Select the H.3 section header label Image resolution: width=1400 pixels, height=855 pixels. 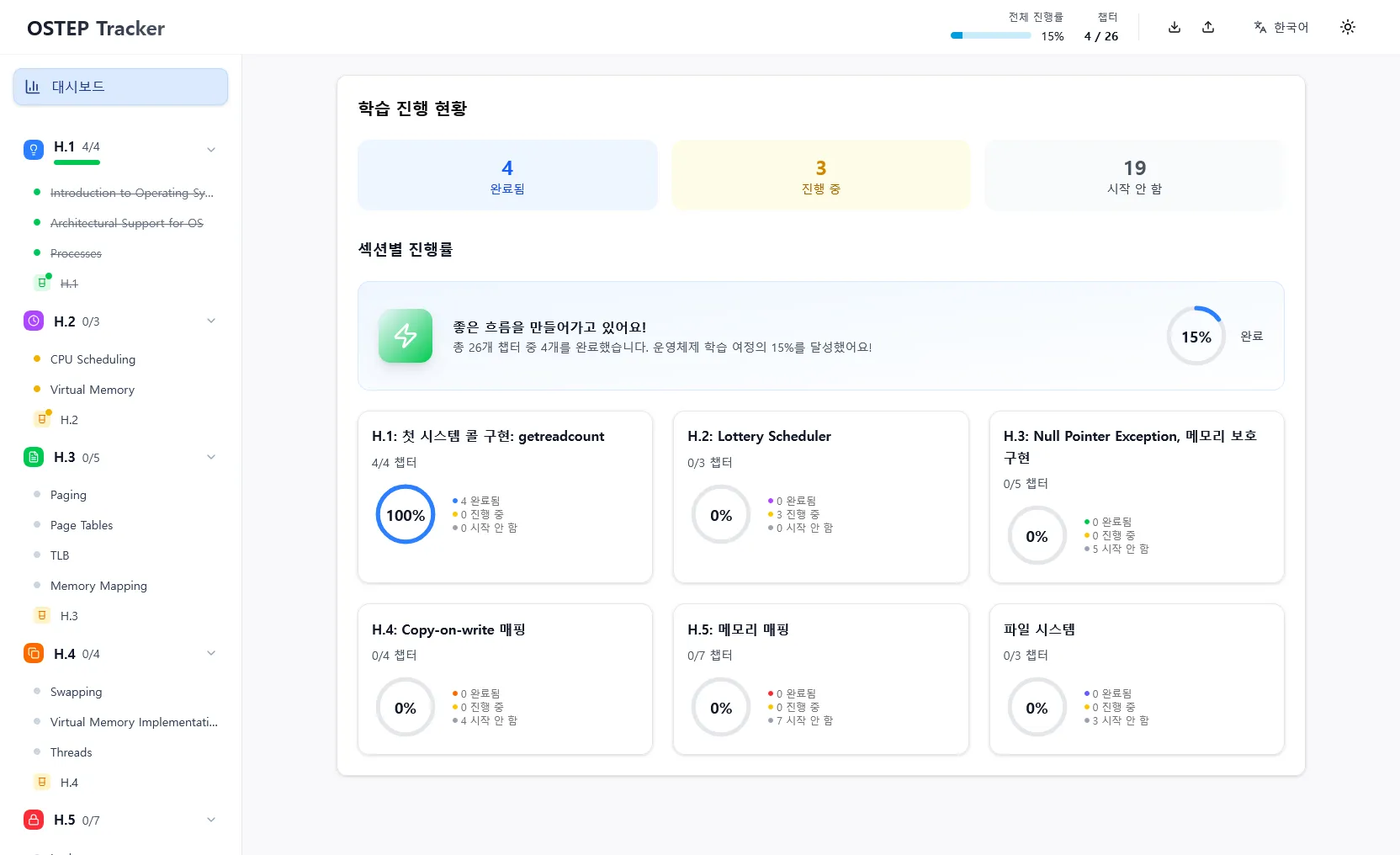65,457
